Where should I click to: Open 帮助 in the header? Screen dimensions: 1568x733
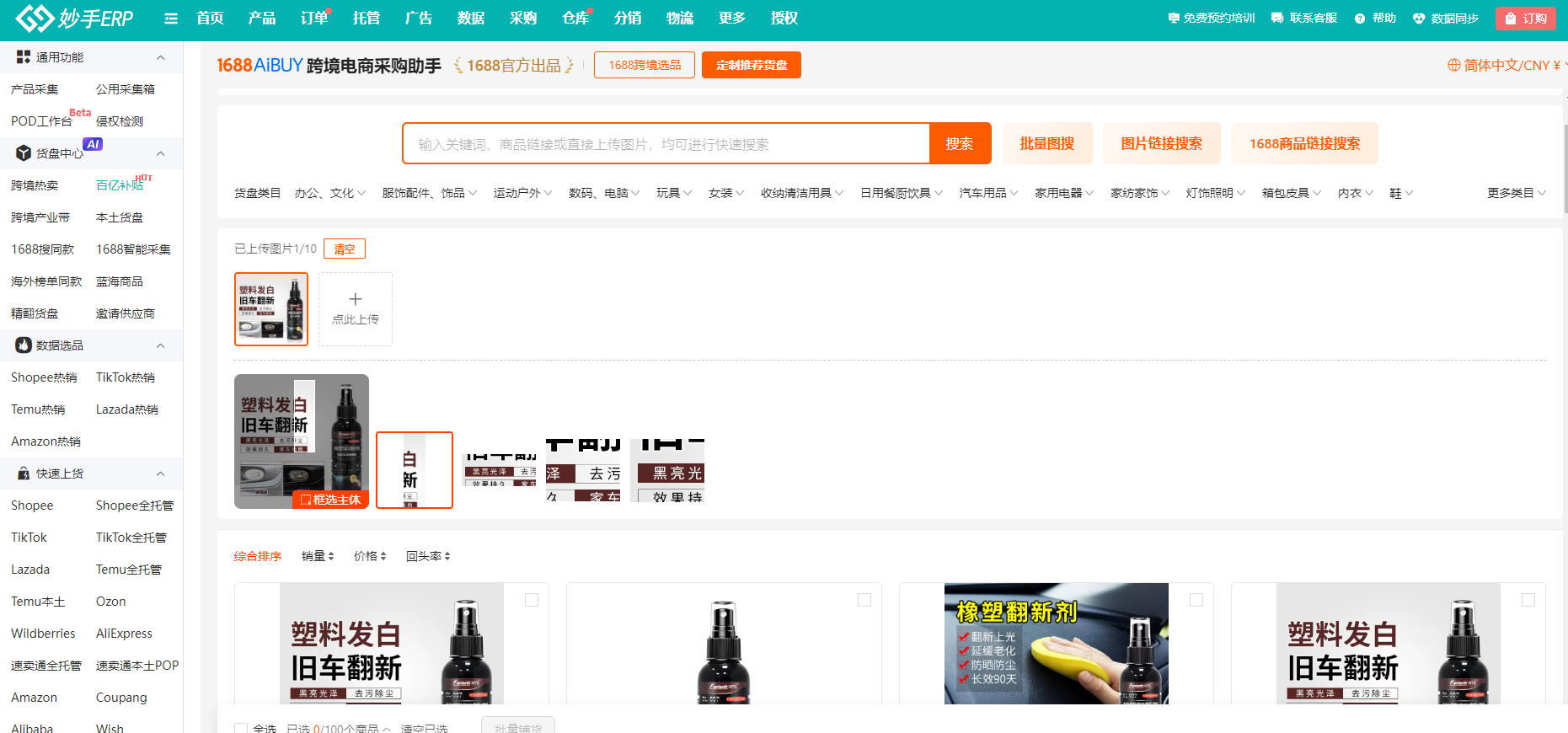point(1375,18)
